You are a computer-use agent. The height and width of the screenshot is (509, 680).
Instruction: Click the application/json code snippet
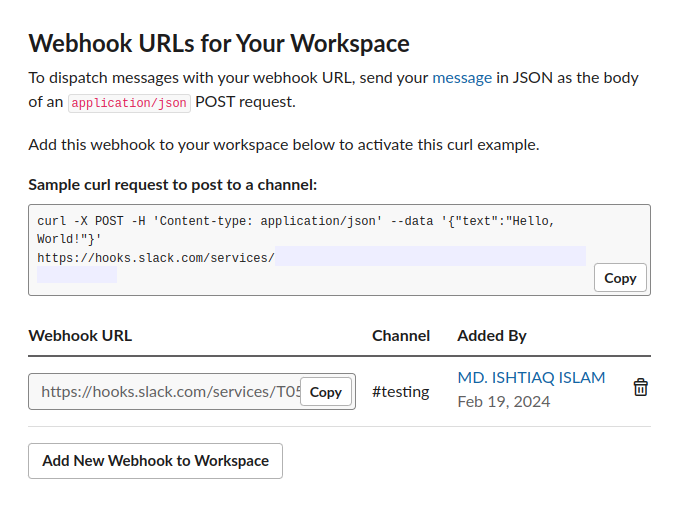click(129, 102)
